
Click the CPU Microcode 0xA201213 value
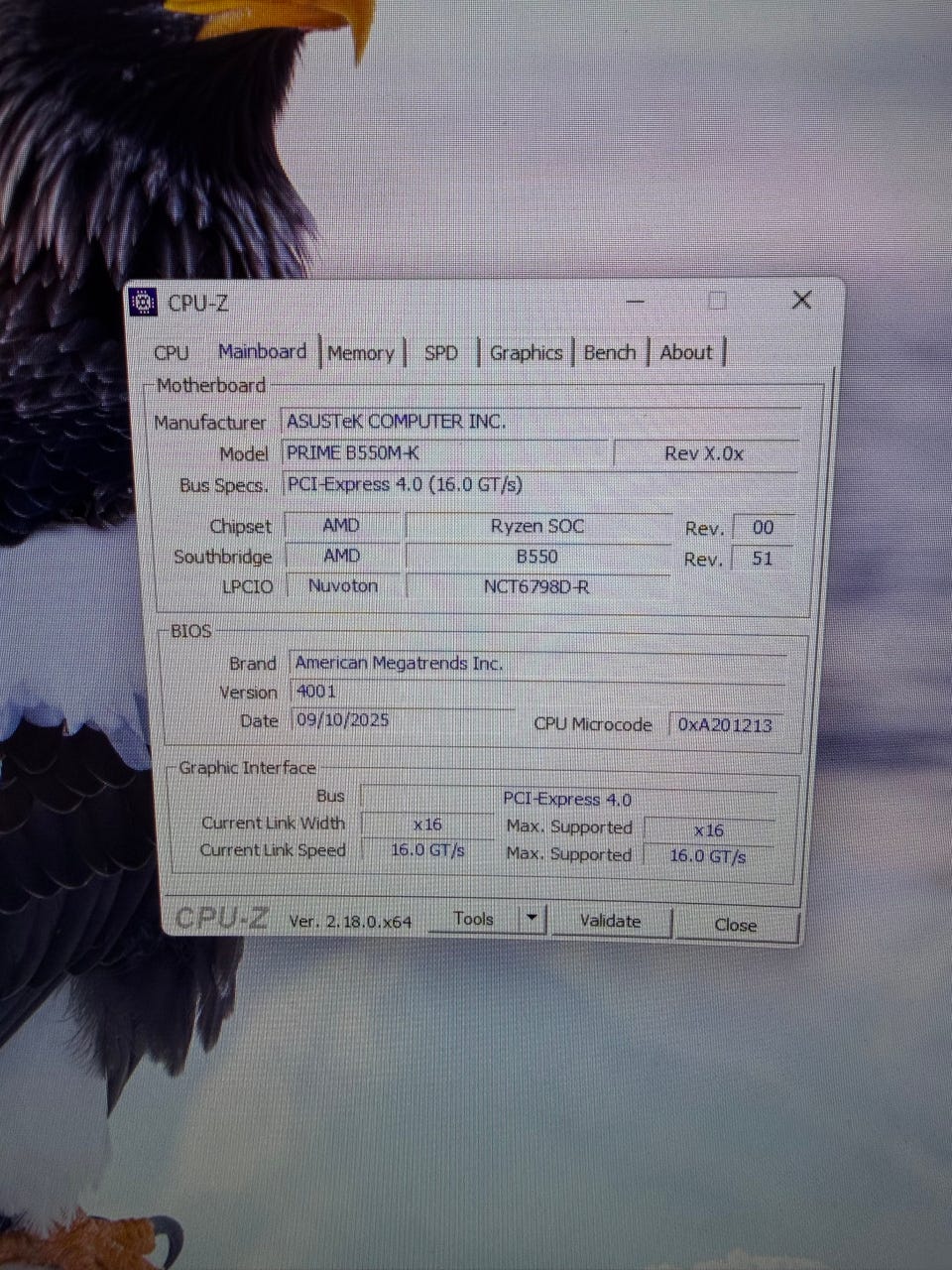pyautogui.click(x=726, y=725)
